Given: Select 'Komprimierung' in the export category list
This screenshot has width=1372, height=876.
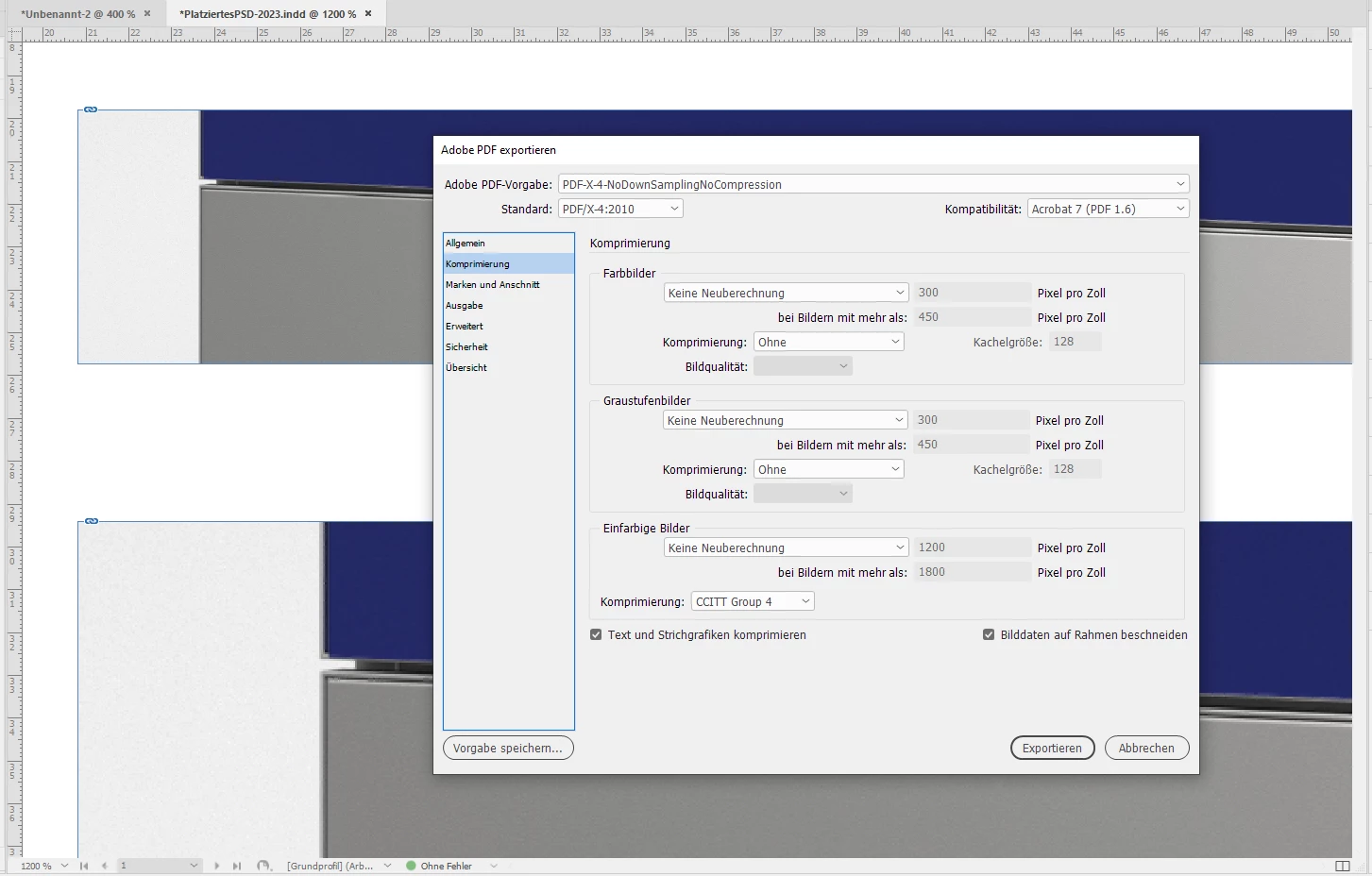Looking at the screenshot, I should (508, 264).
